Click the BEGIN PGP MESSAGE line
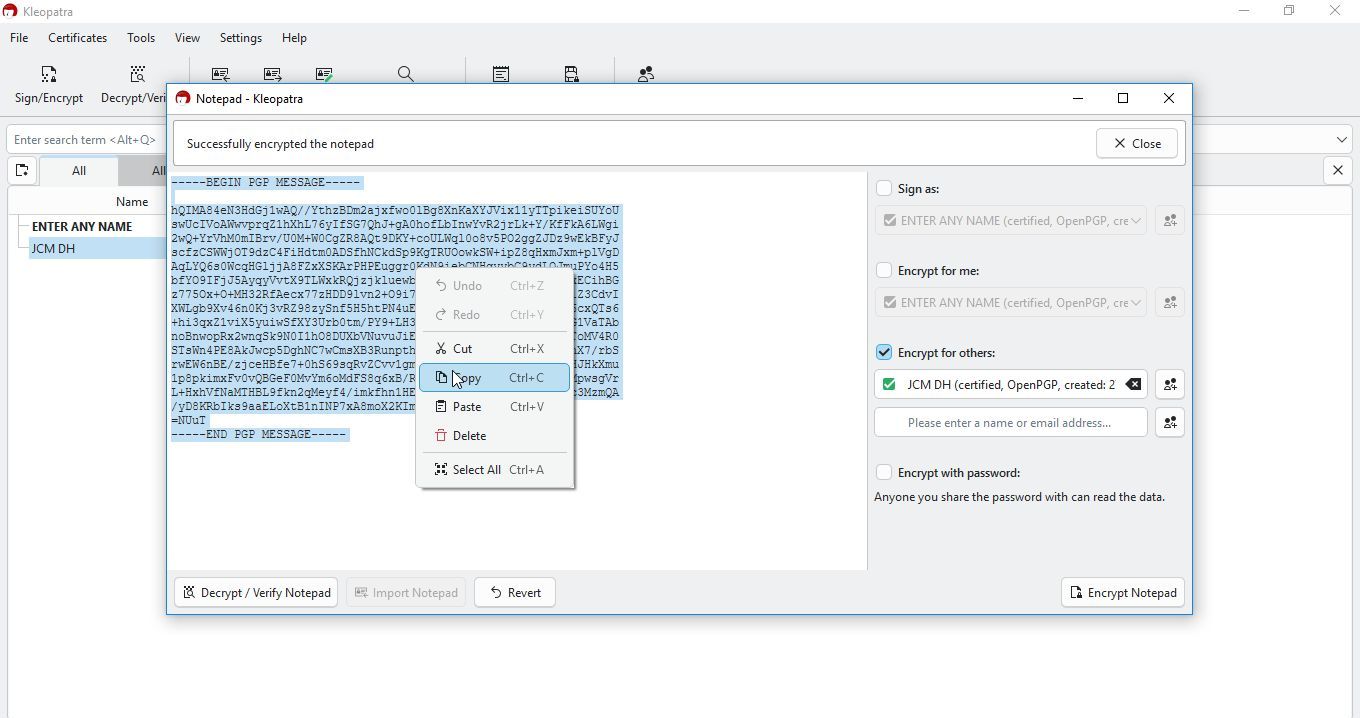1360x718 pixels. (266, 183)
